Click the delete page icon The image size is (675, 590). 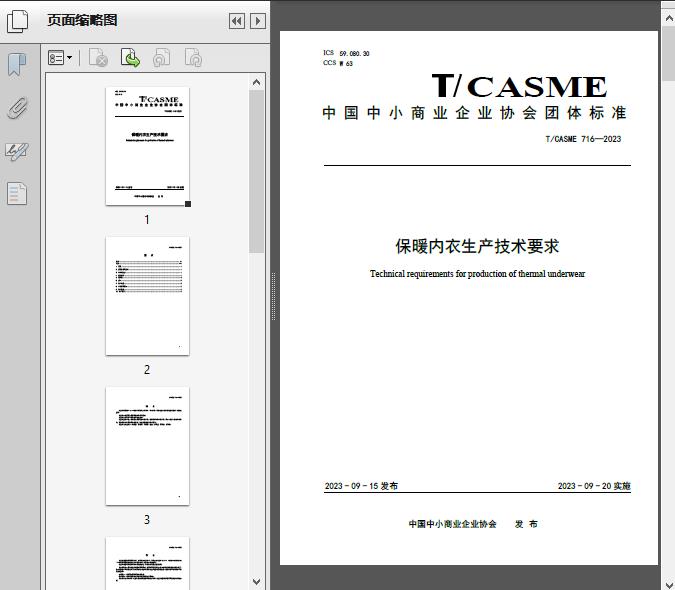[x=98, y=59]
